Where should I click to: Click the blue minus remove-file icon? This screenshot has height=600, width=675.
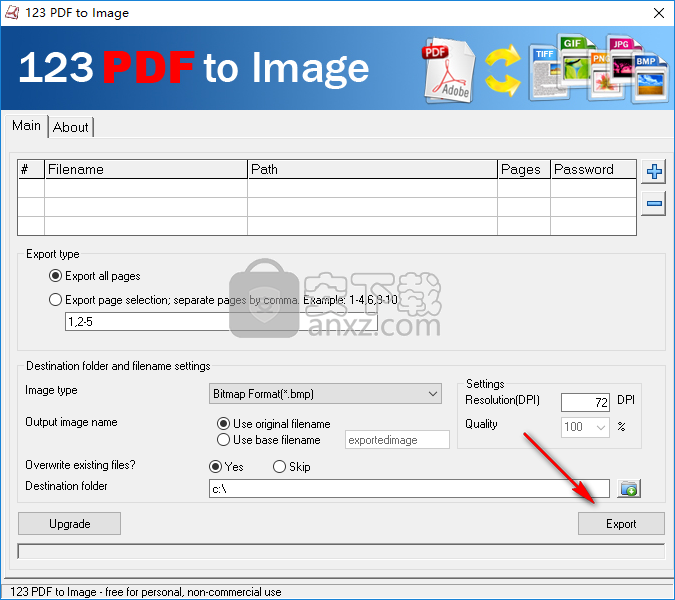tap(653, 203)
